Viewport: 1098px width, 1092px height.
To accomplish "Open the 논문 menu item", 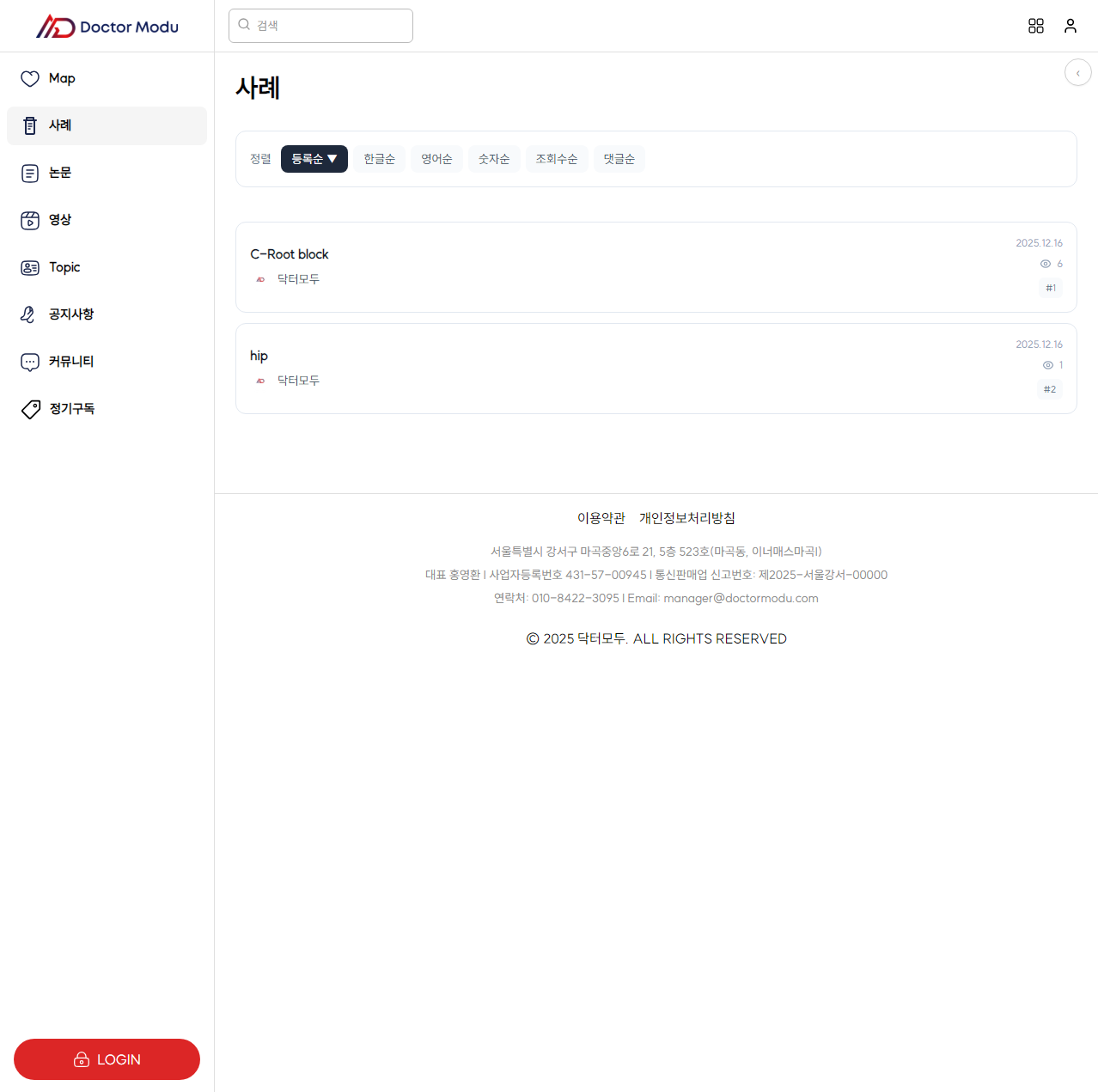I will [x=60, y=173].
